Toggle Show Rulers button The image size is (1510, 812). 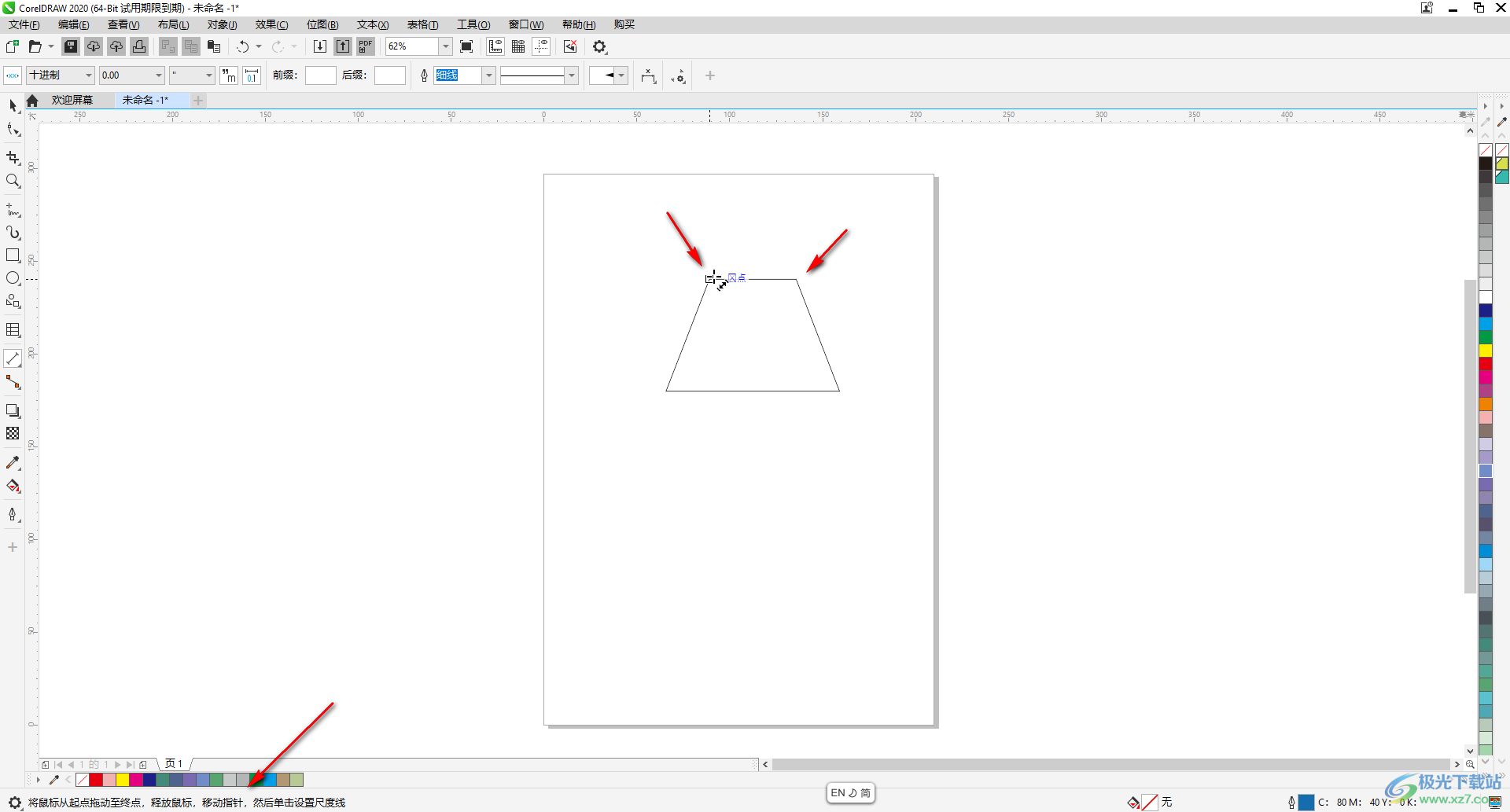pos(495,46)
